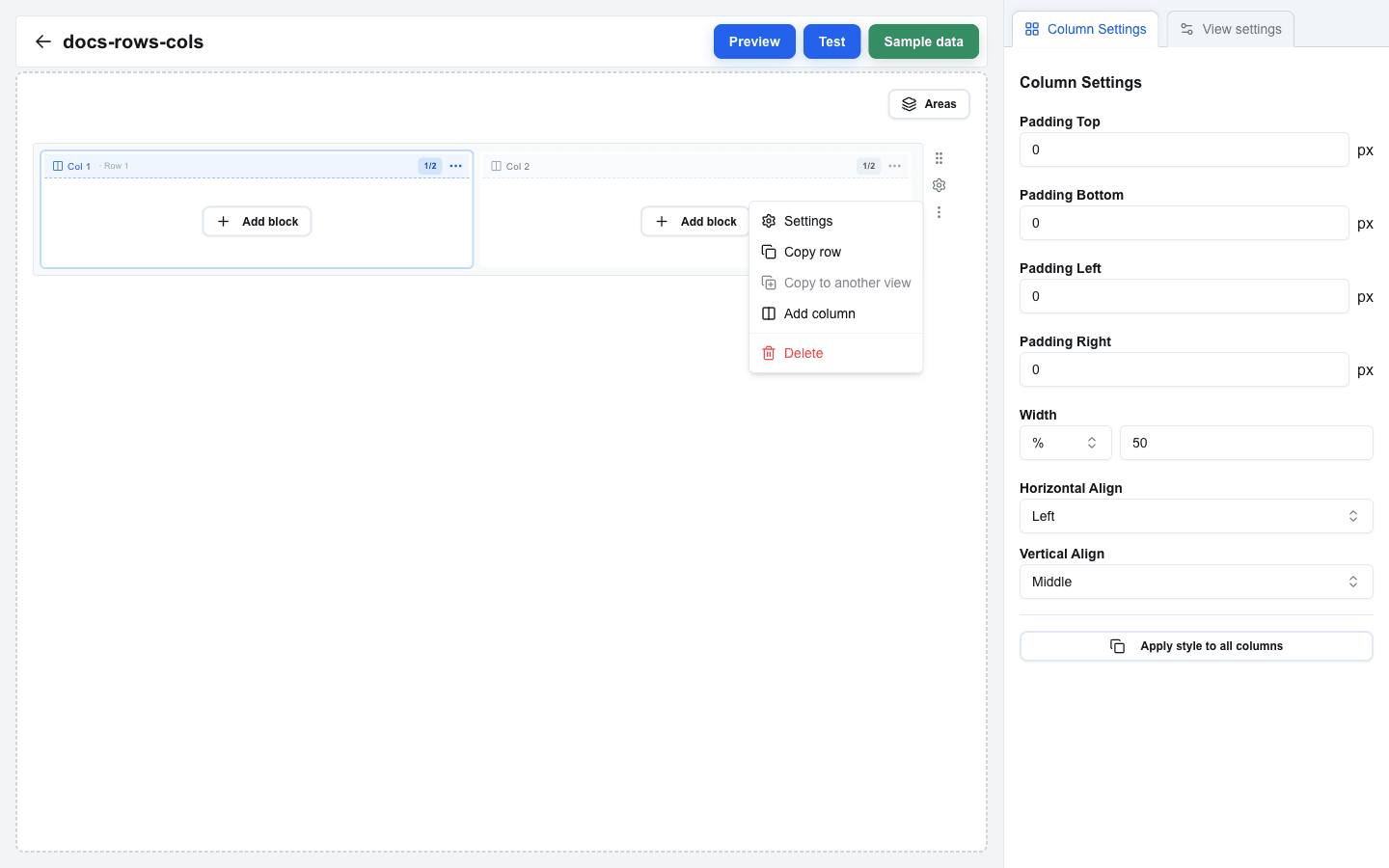Click the Test button
Viewport: 1389px width, 868px height.
831,41
